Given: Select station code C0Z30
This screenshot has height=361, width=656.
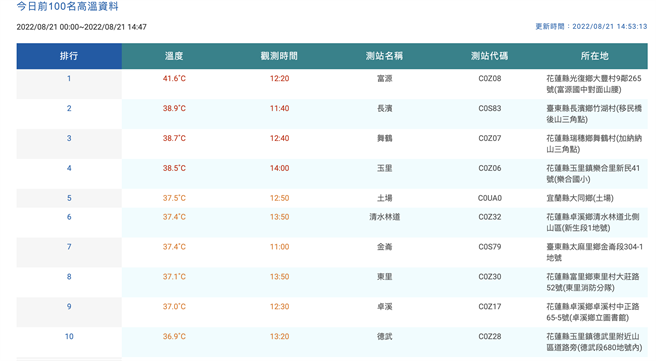Looking at the screenshot, I should 489,277.
